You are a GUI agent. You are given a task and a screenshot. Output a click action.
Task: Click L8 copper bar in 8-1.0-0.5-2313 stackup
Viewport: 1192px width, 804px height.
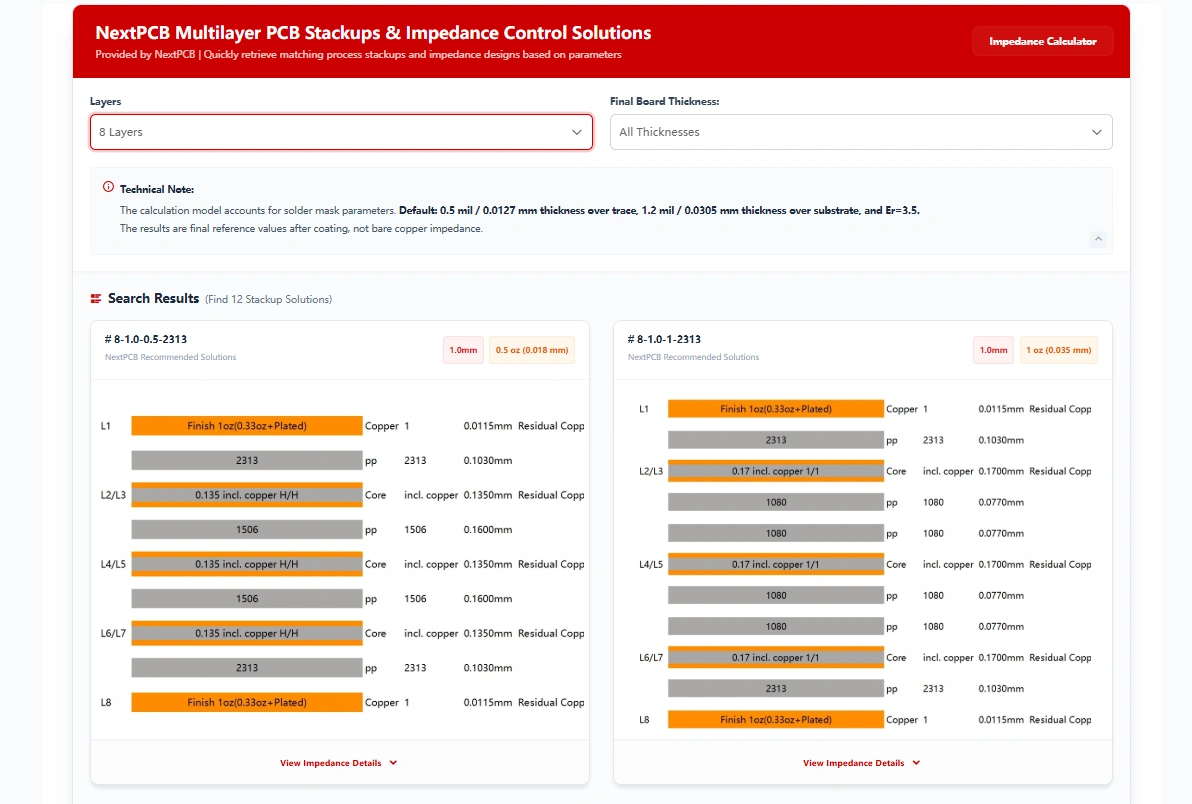(247, 703)
